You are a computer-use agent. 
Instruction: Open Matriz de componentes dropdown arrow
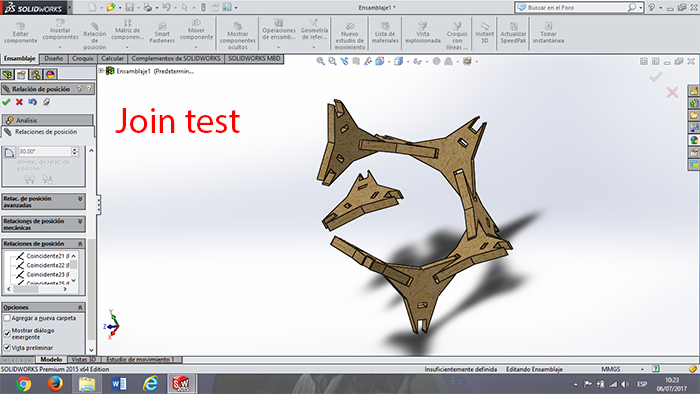point(127,46)
